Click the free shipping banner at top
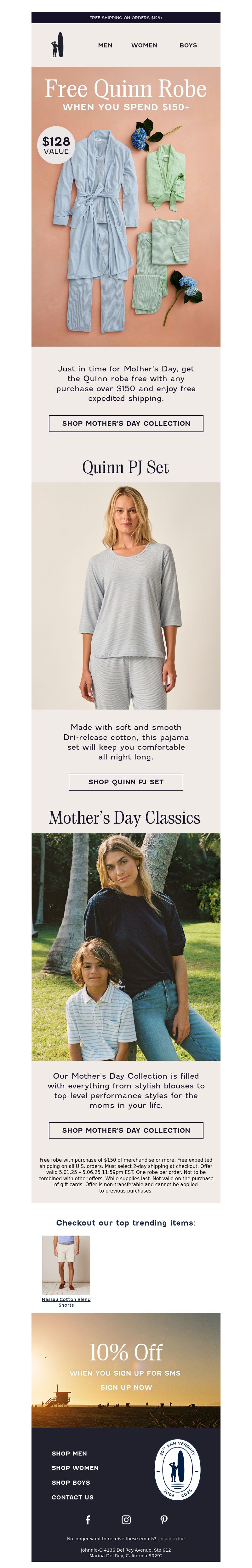This screenshot has width=252, height=1568. click(x=126, y=18)
